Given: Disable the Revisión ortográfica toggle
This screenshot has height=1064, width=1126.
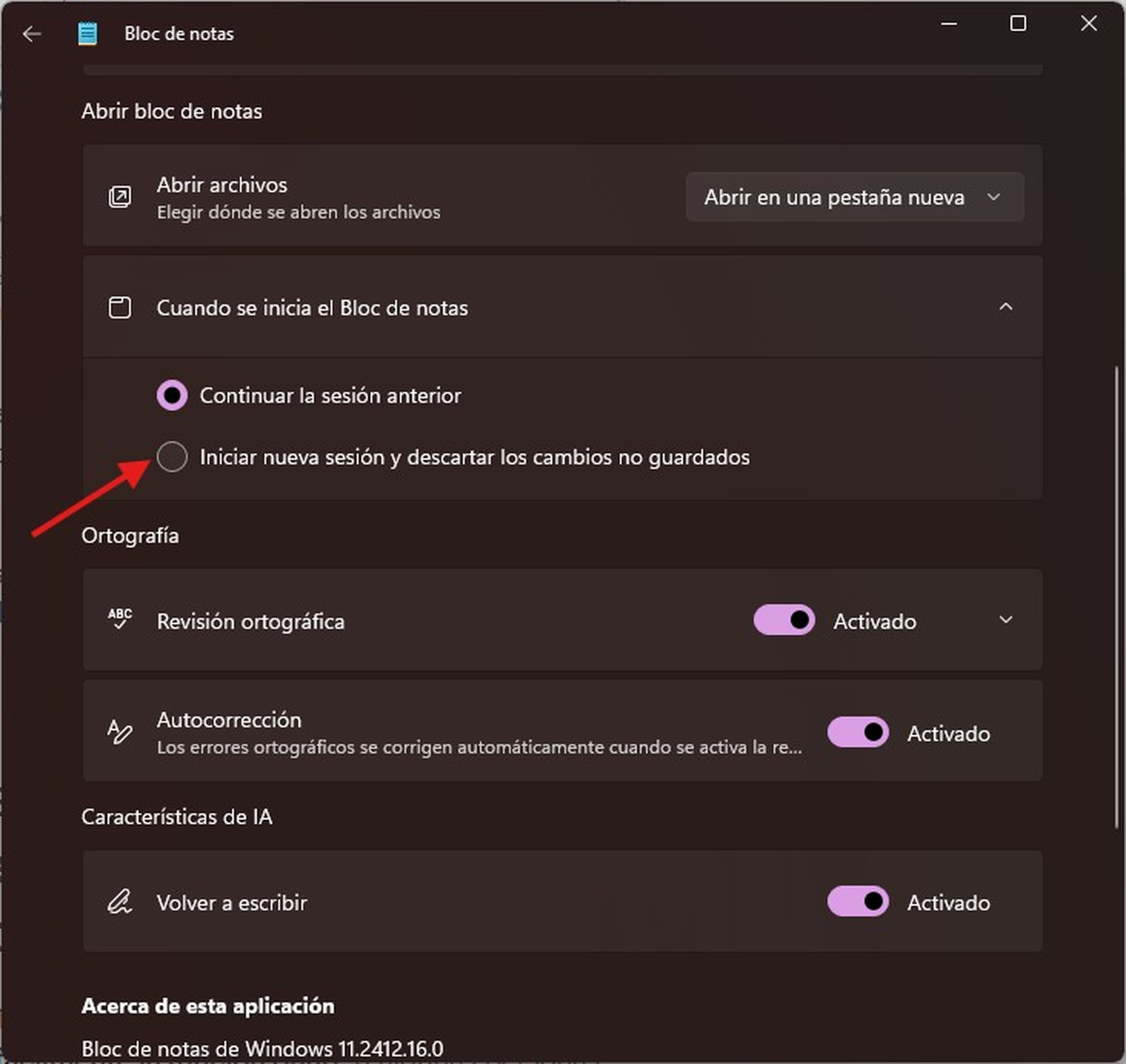Looking at the screenshot, I should 784,619.
